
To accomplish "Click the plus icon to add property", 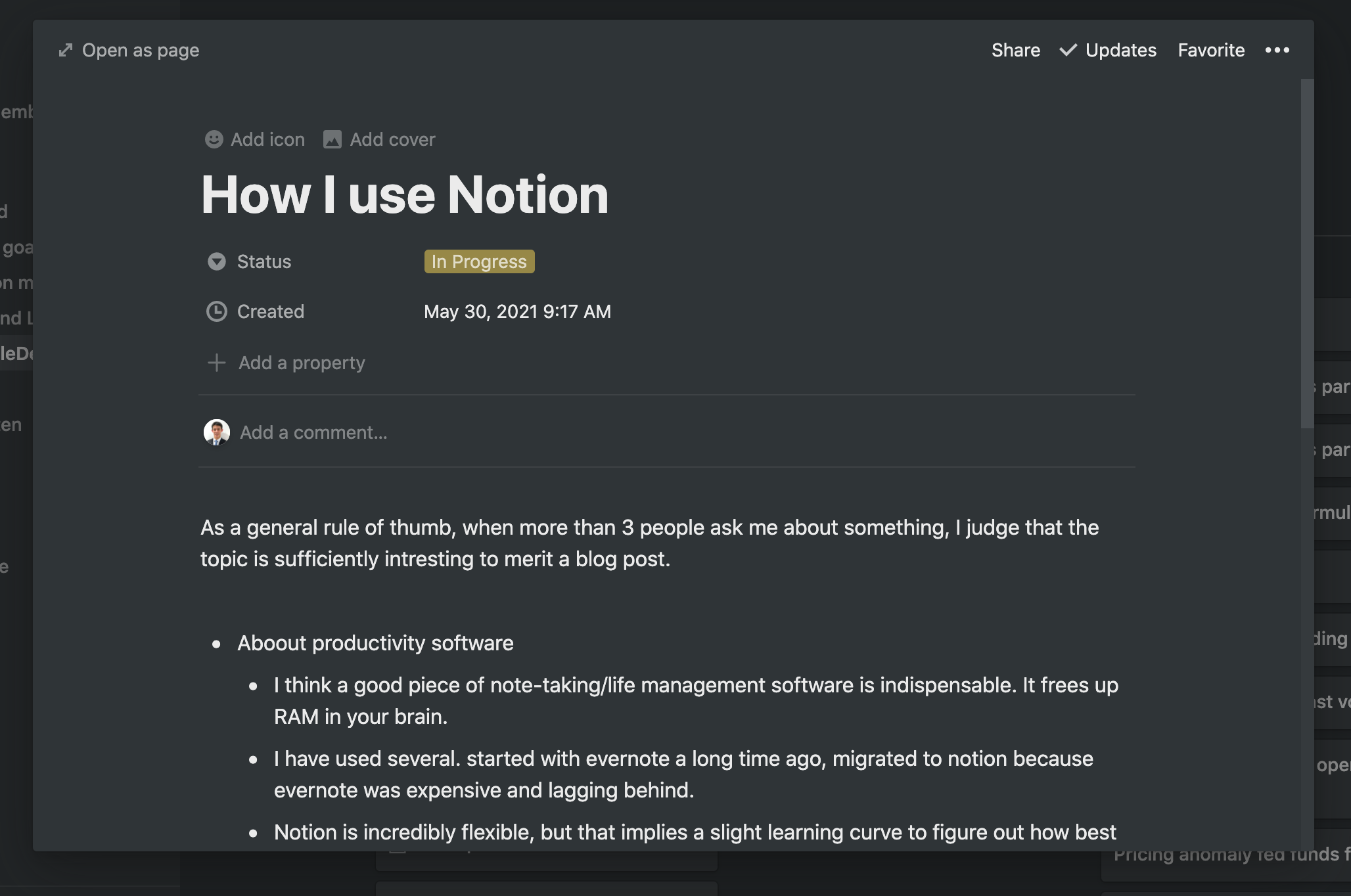I will coord(217,363).
